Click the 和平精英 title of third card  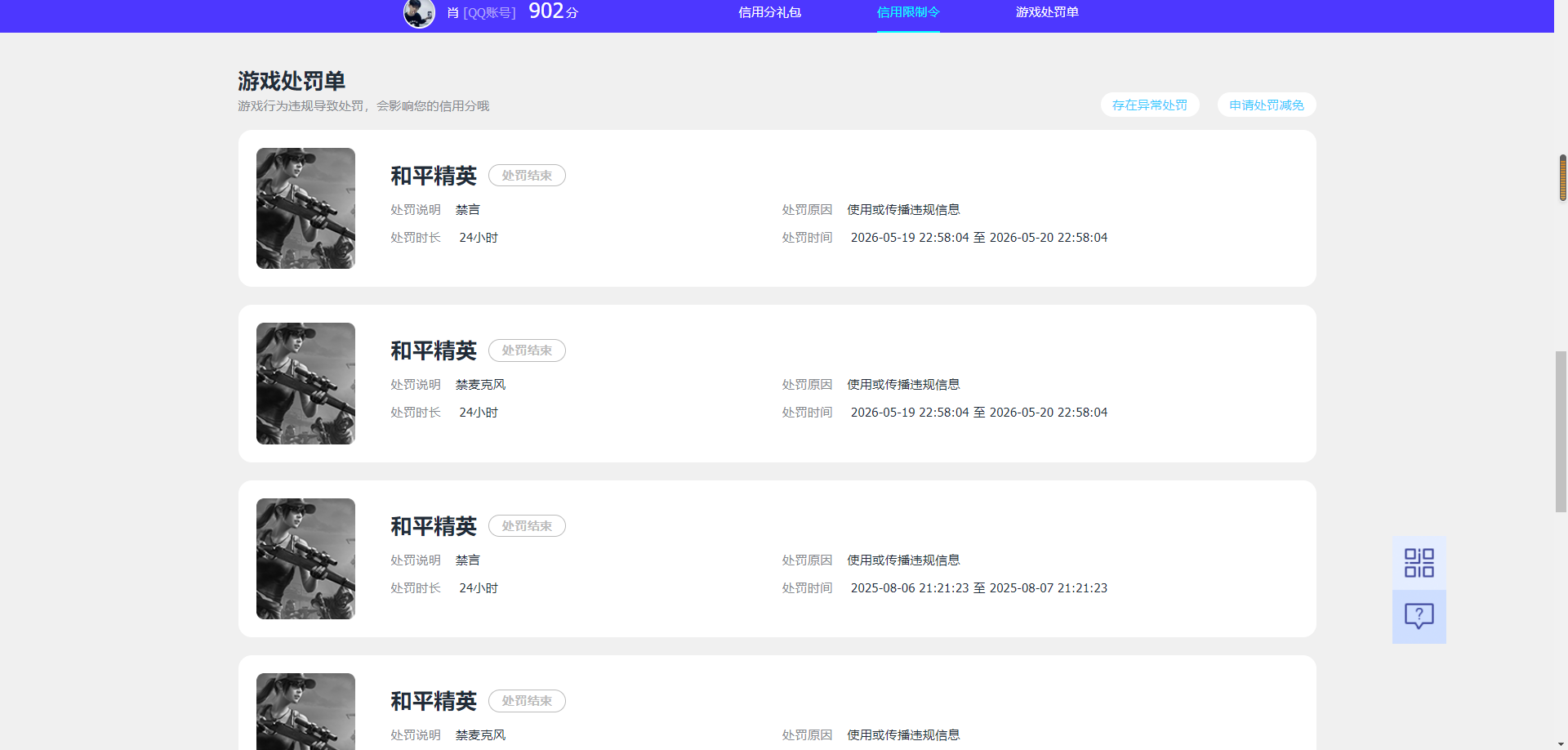pos(433,526)
